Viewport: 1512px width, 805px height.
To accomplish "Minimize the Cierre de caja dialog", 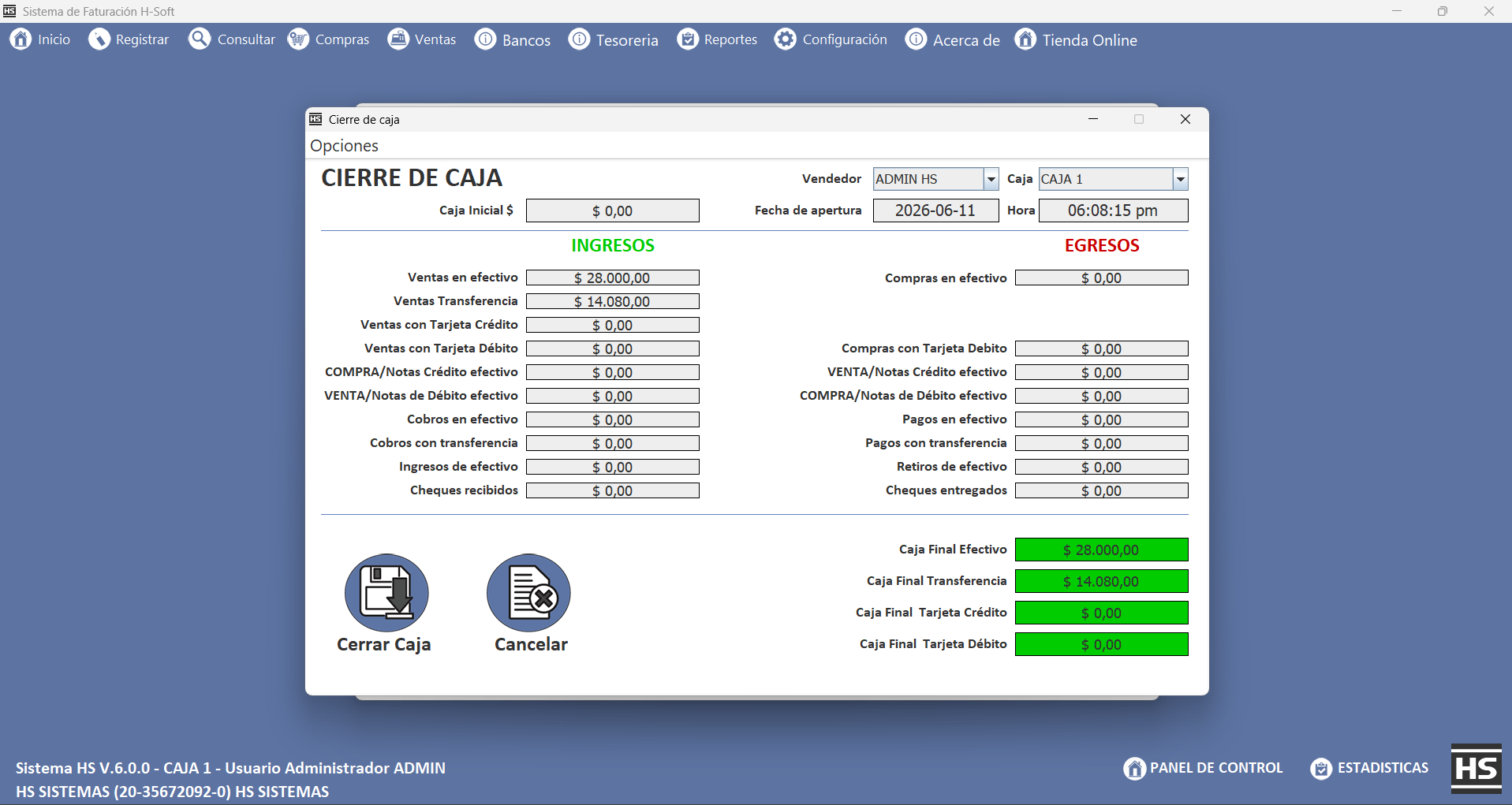I will pos(1093,119).
